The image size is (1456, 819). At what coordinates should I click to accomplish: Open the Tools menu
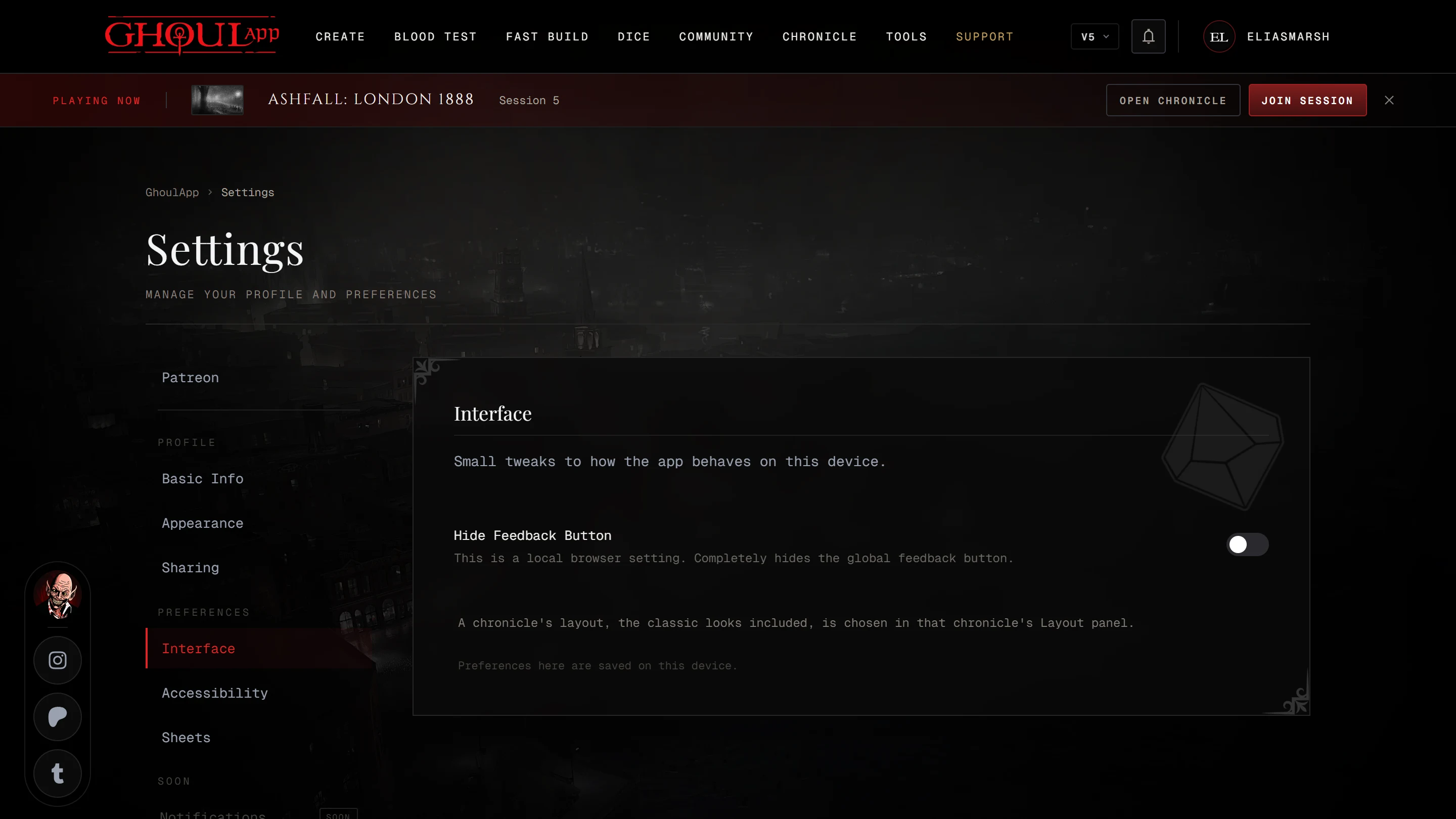906,37
